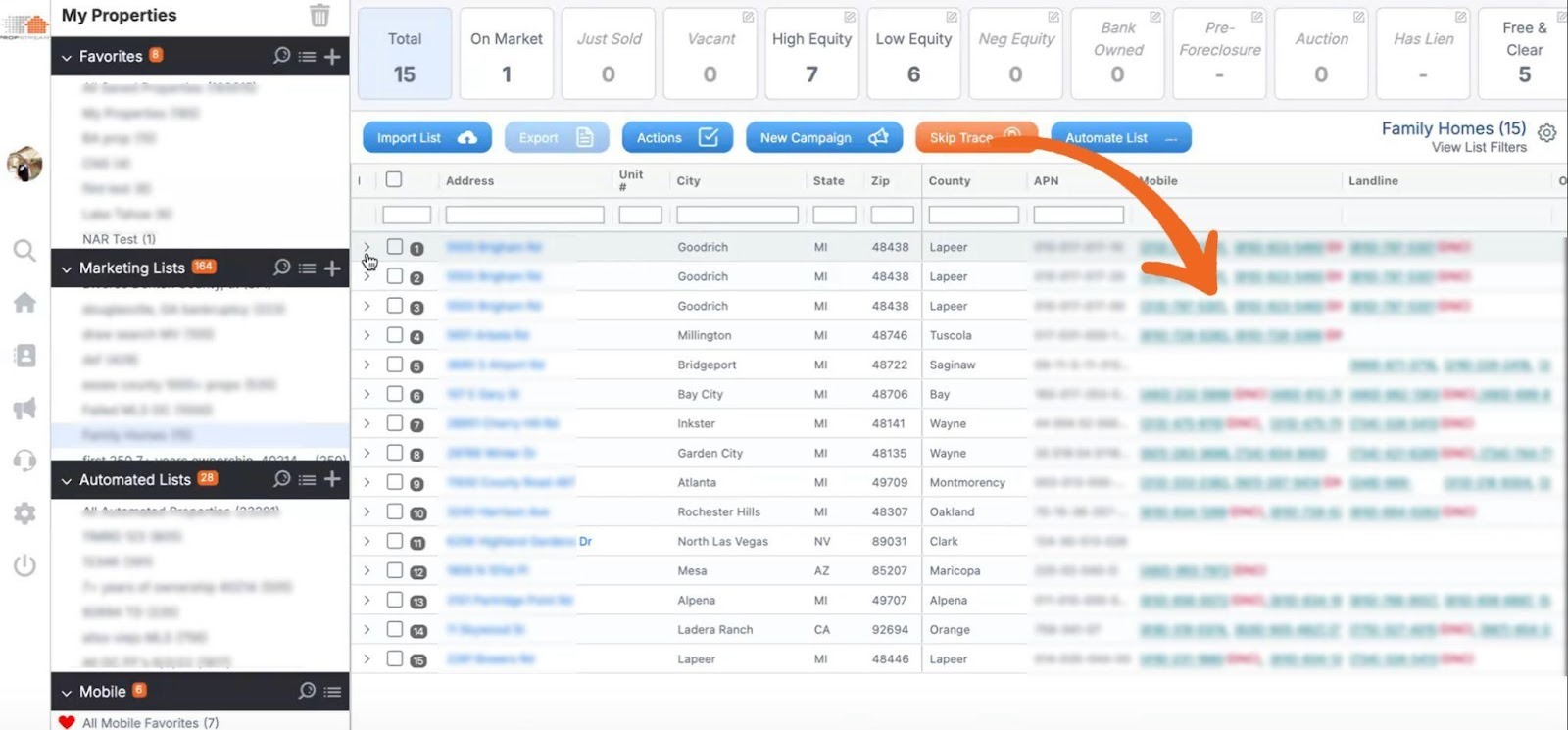1568x730 pixels.
Task: Open the megaphone marketing icon in sidebar
Action: click(x=24, y=408)
